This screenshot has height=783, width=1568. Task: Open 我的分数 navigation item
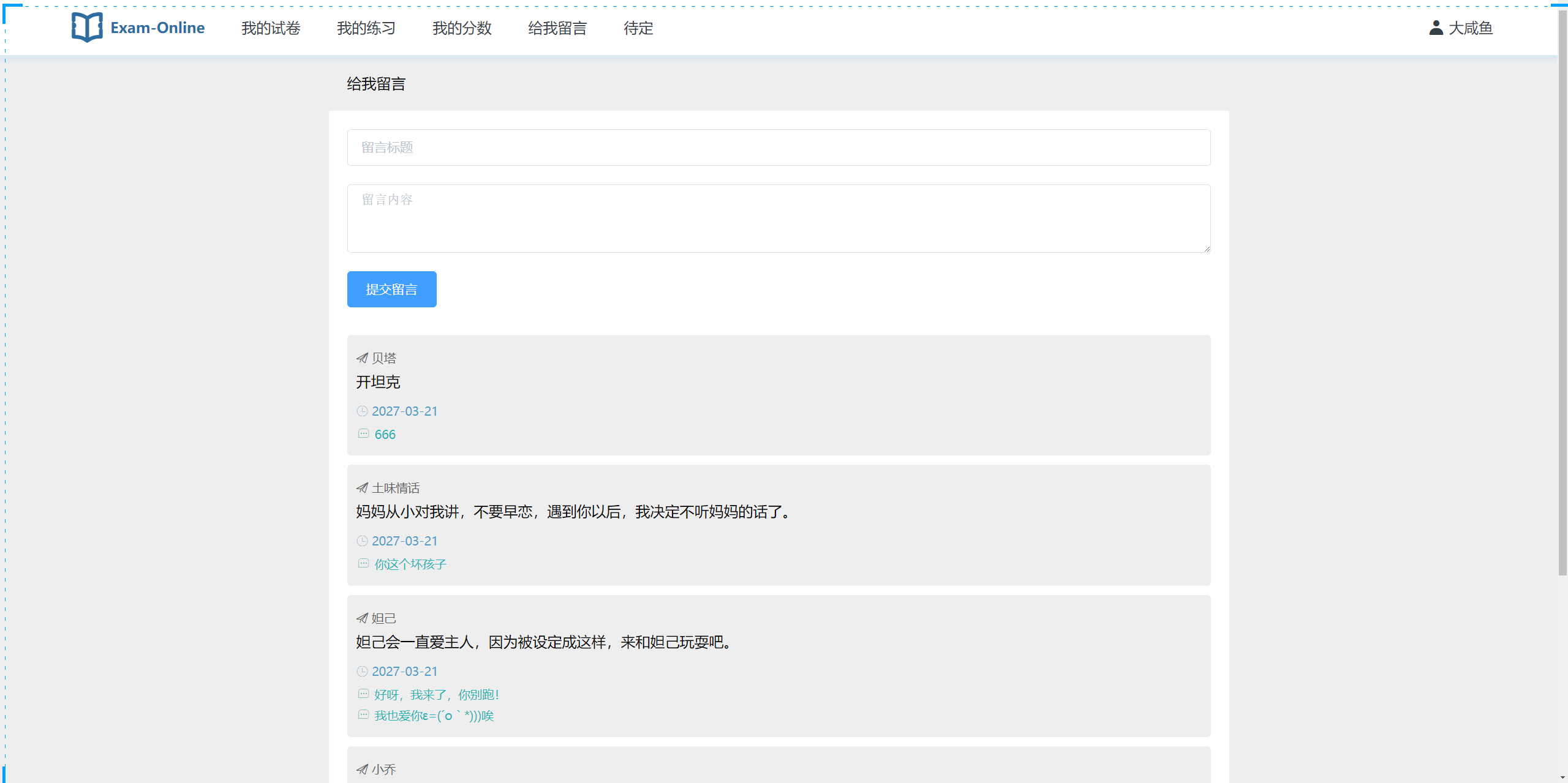tap(462, 28)
